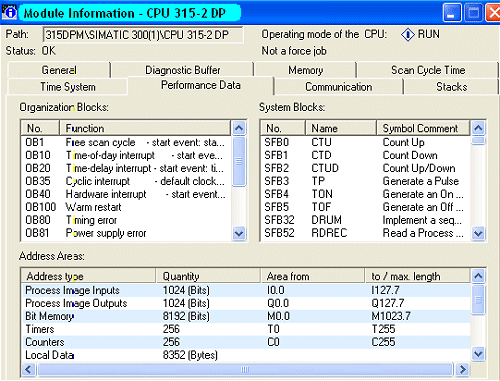Viewport: 500px width, 381px height.
Task: Select the Process Image Outputs row
Action: 246,303
